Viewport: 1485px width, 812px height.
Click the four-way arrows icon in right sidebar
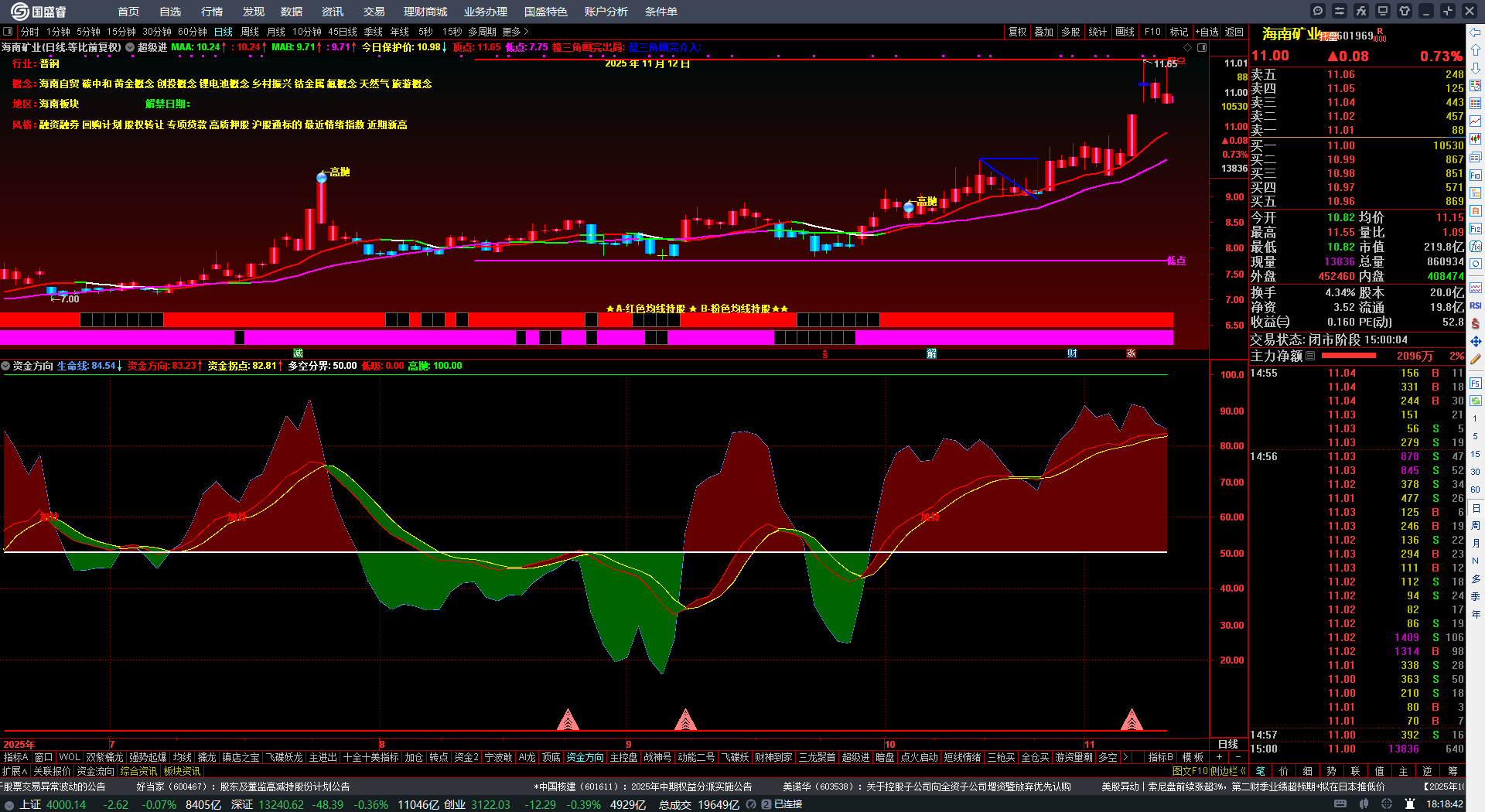[x=1476, y=341]
